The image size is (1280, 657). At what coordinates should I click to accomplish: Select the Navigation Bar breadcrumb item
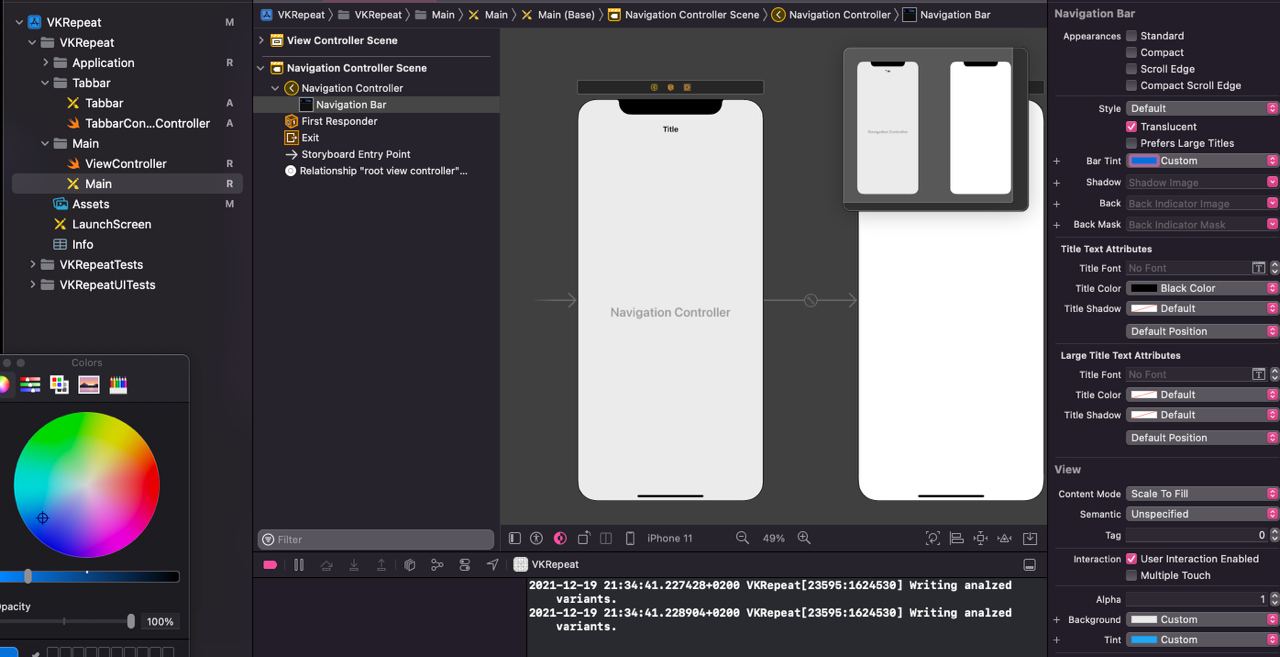coord(946,15)
